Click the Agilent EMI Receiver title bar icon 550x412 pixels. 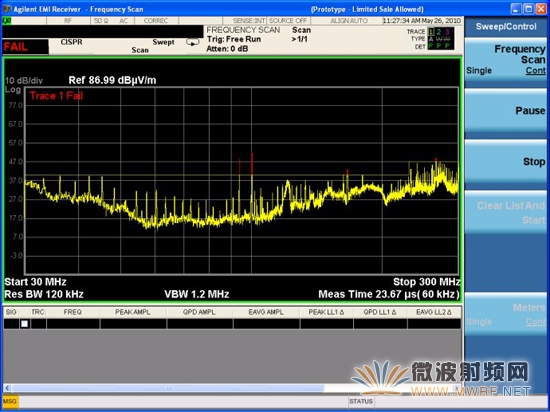[6, 9]
